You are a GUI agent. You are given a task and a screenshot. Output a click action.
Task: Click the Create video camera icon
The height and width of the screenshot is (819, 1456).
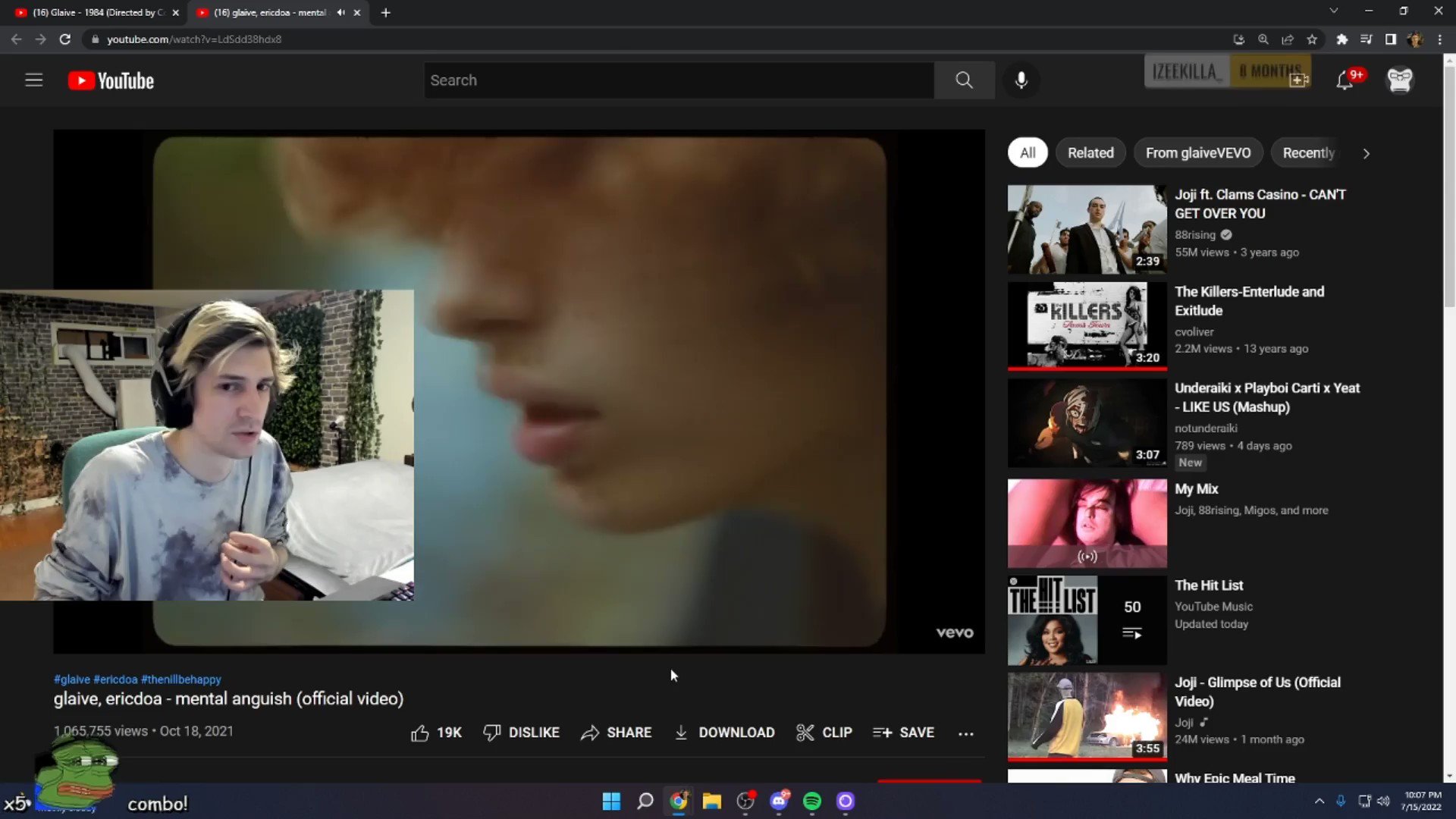click(1299, 80)
